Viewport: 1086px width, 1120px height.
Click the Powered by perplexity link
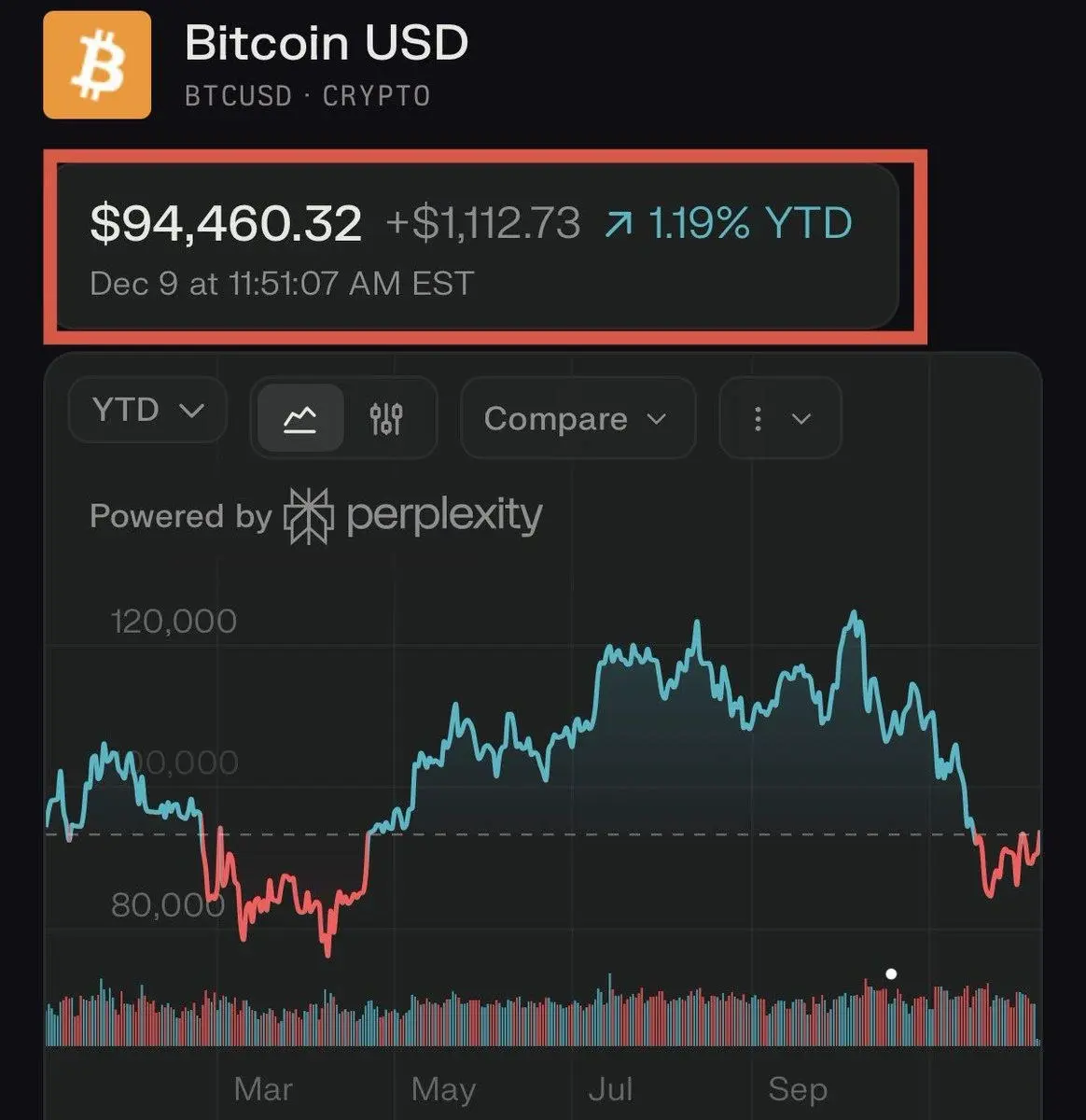(x=315, y=515)
